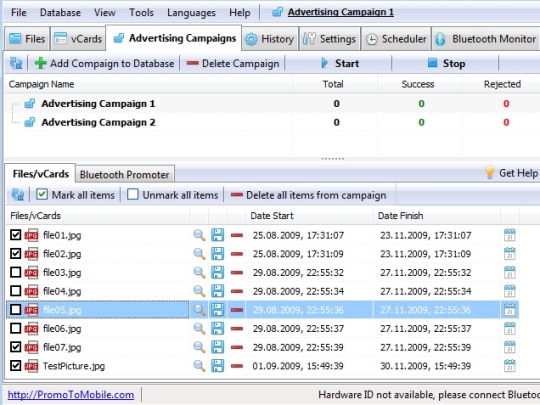Open the calendar icon for file01.jpg
This screenshot has width=540, height=405.
[x=510, y=235]
